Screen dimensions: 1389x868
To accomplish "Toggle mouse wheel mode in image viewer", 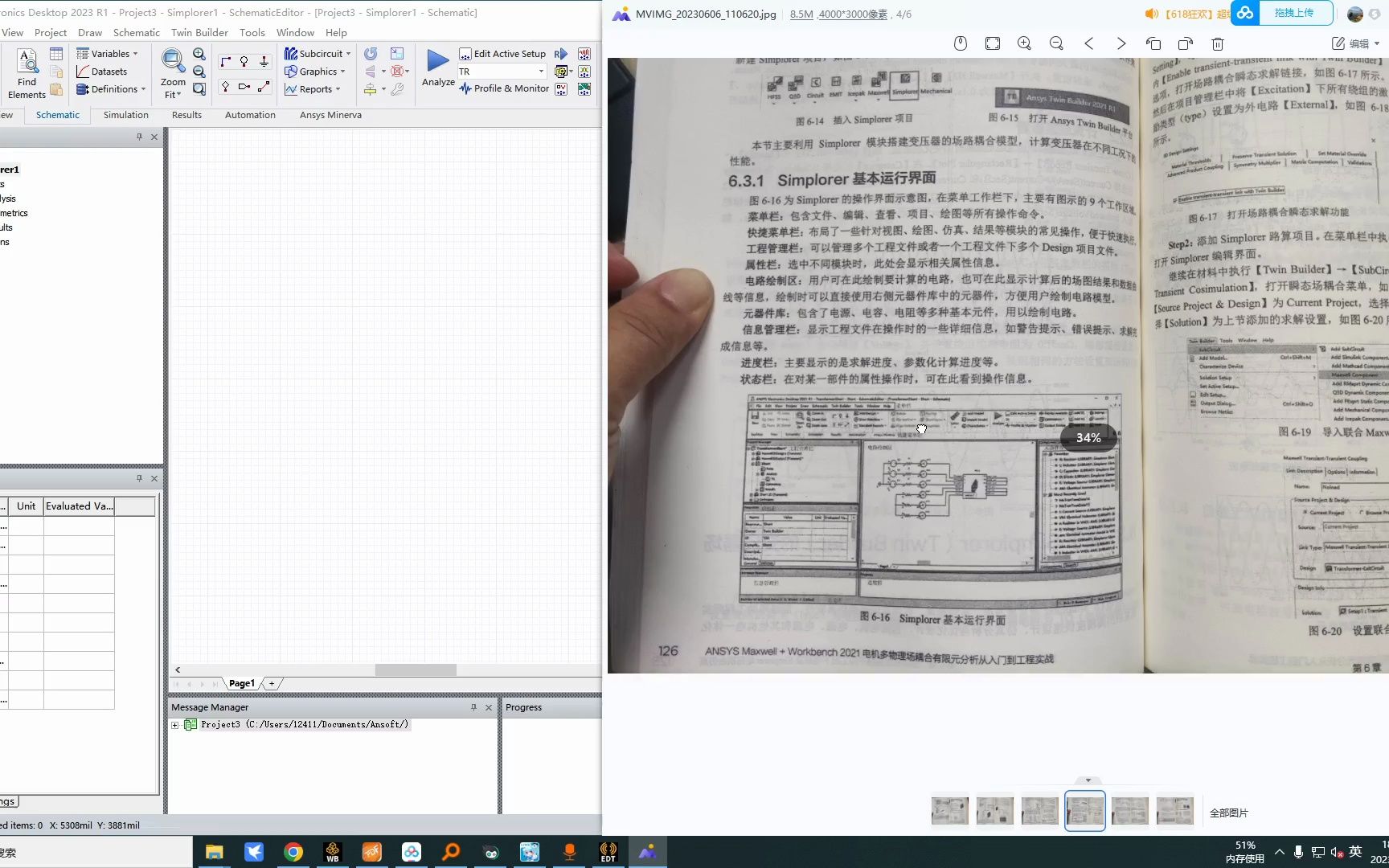I will pos(961,43).
